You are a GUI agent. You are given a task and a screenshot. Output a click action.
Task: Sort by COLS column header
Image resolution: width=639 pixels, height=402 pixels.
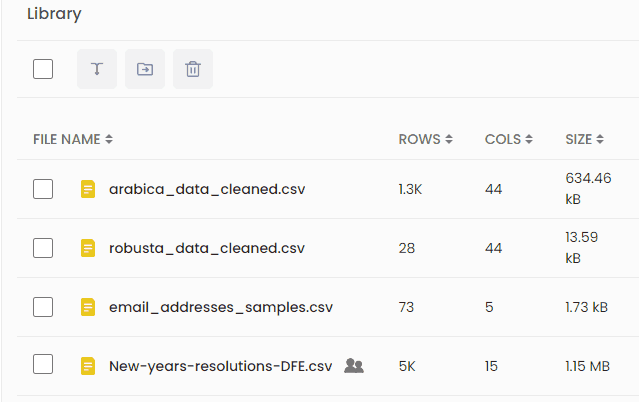coord(508,139)
